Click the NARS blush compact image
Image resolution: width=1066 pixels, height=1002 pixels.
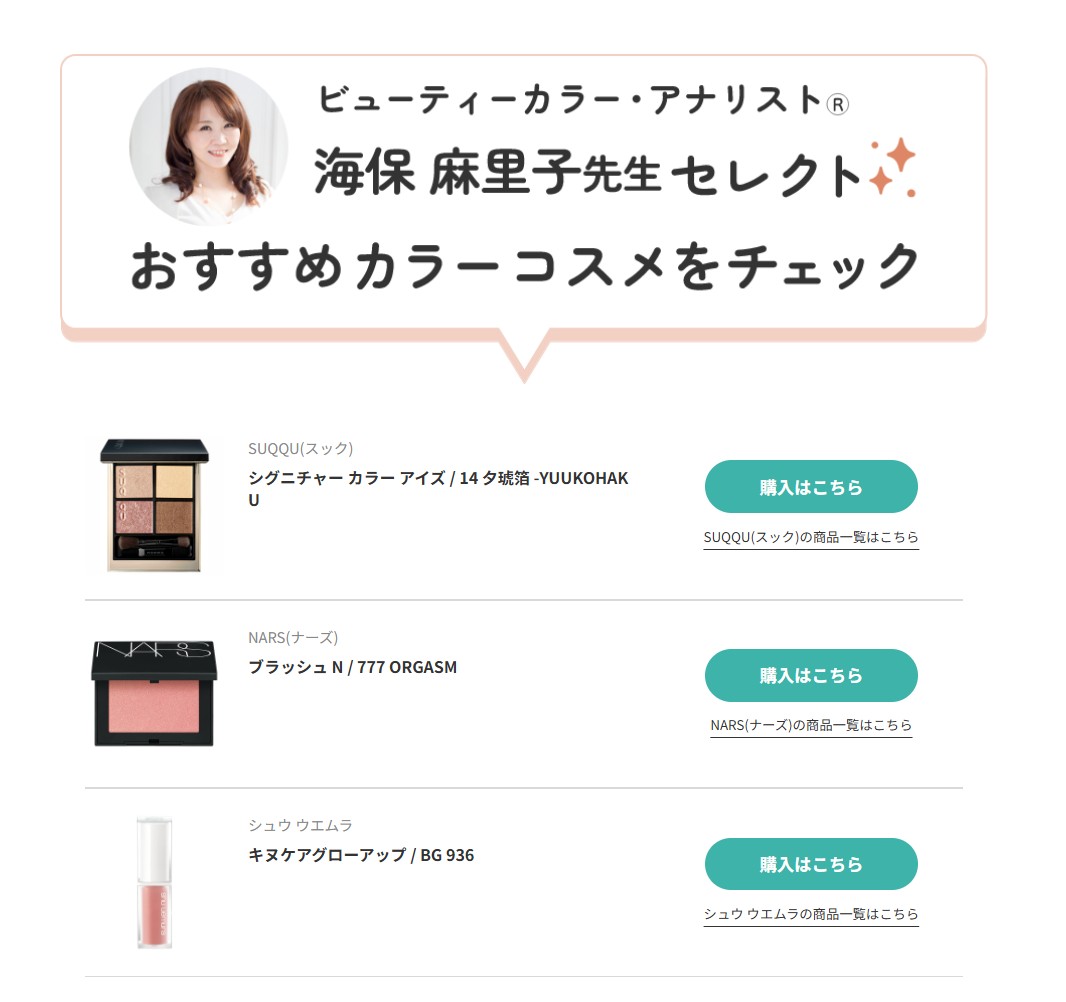pyautogui.click(x=154, y=693)
